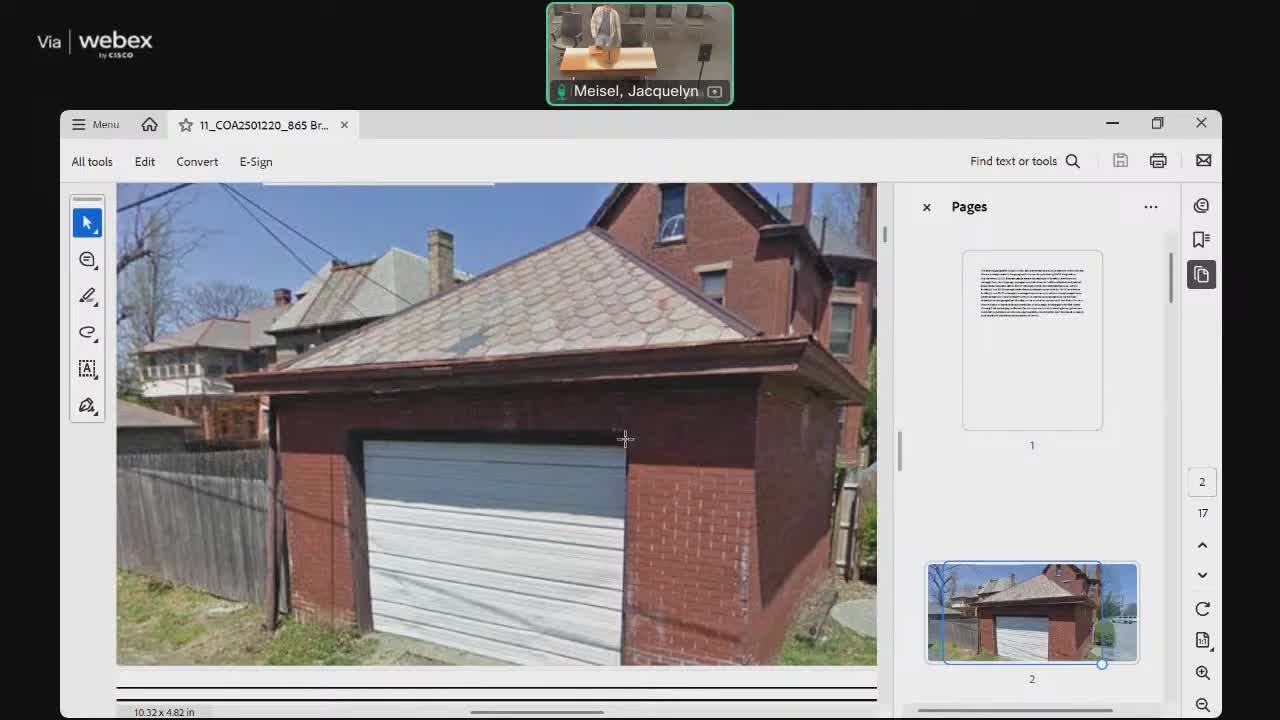Viewport: 1280px width, 720px height.
Task: Add a comment with the sticky note tool
Action: pos(87,260)
